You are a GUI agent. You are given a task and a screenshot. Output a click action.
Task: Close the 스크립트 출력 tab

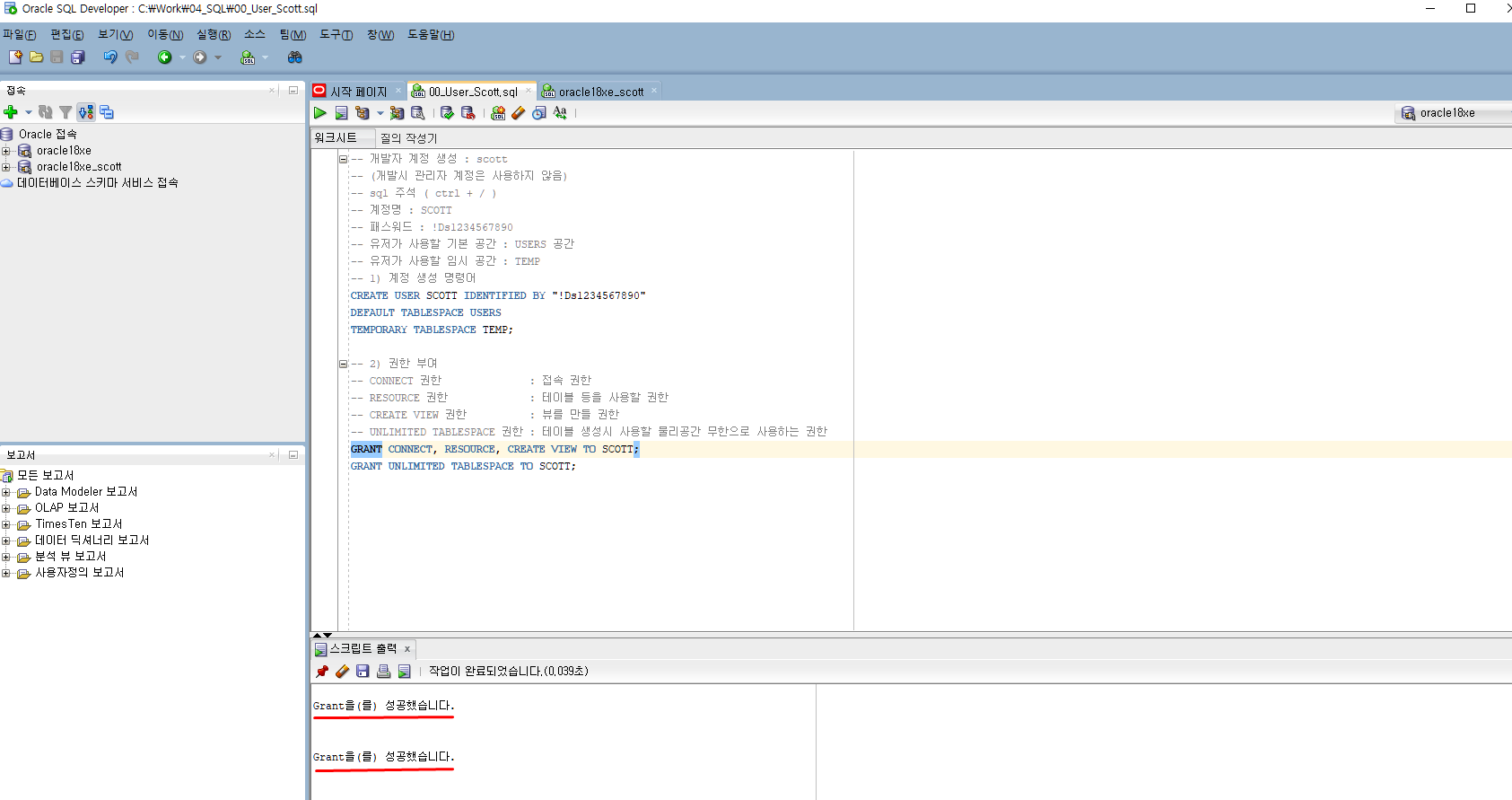(x=407, y=649)
